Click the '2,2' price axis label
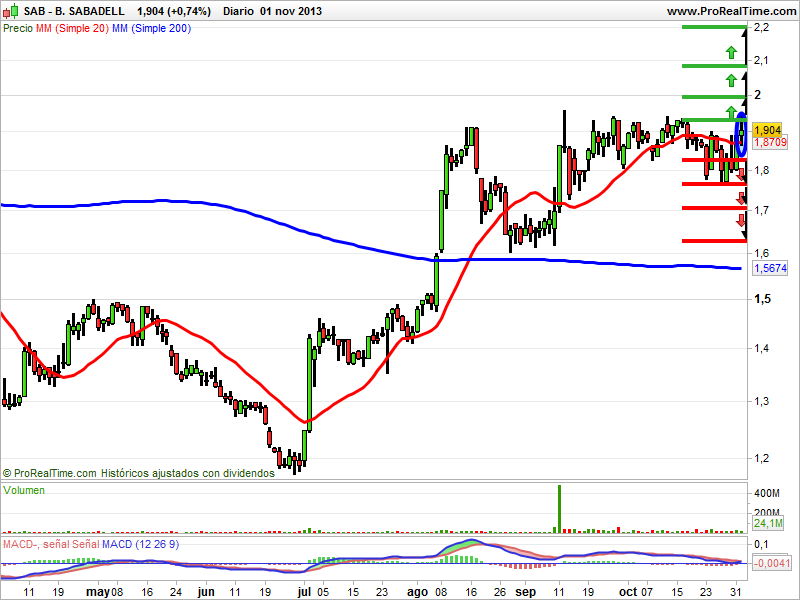 (x=762, y=28)
